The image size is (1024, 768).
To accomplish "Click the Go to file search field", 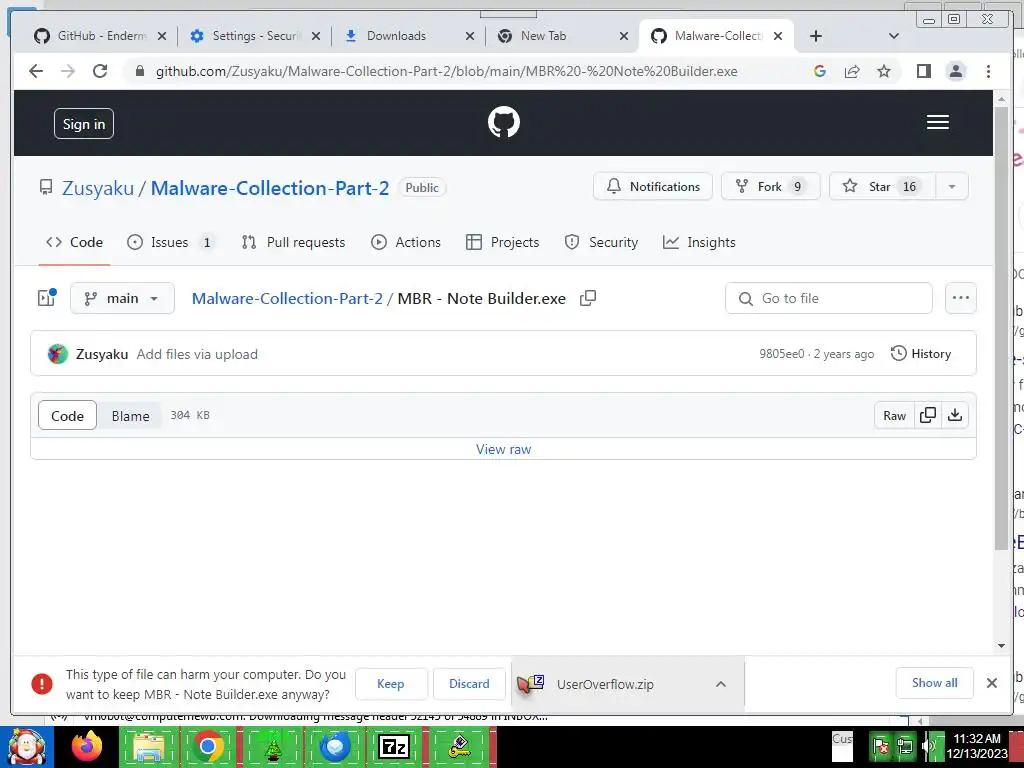I will [x=829, y=298].
